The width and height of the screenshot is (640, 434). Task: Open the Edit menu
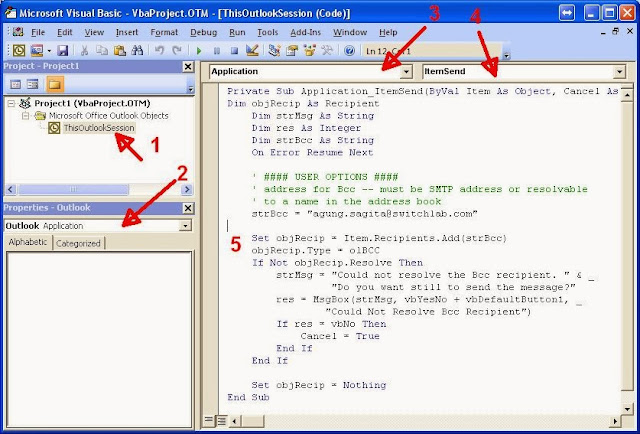(64, 32)
